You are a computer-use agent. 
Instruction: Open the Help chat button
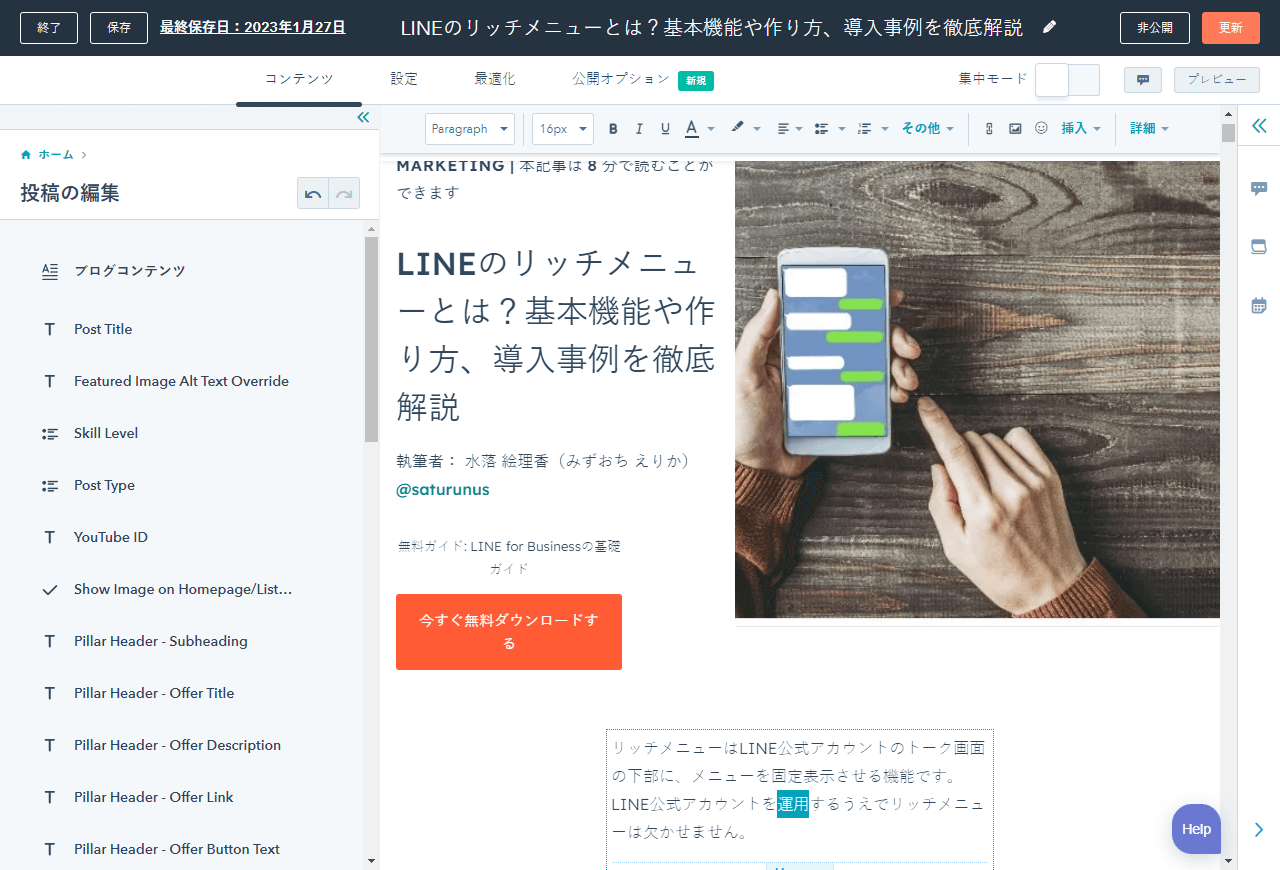pos(1196,829)
